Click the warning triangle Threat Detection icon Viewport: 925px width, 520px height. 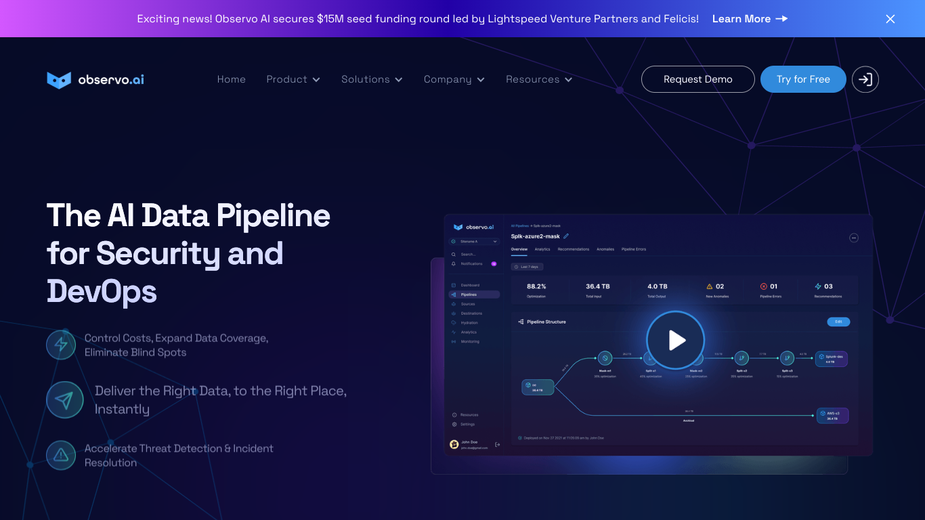tap(61, 455)
